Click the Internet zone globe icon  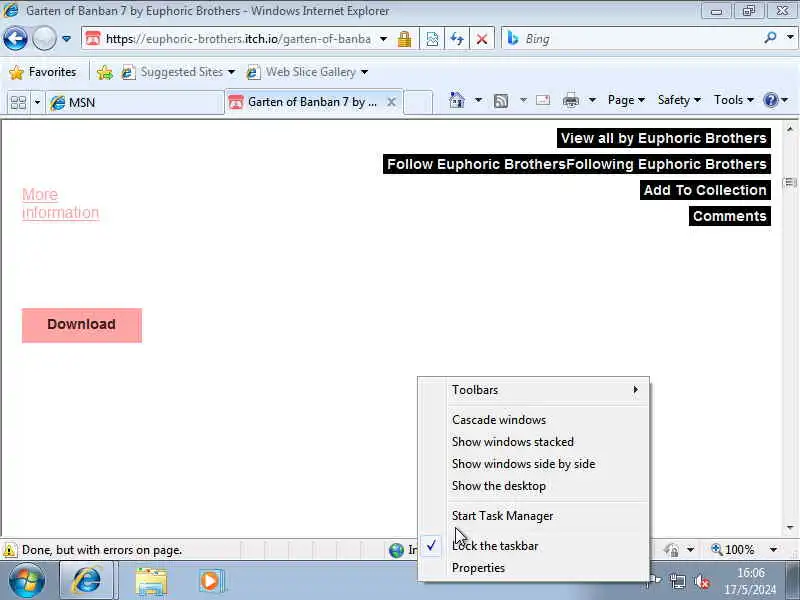click(x=396, y=550)
